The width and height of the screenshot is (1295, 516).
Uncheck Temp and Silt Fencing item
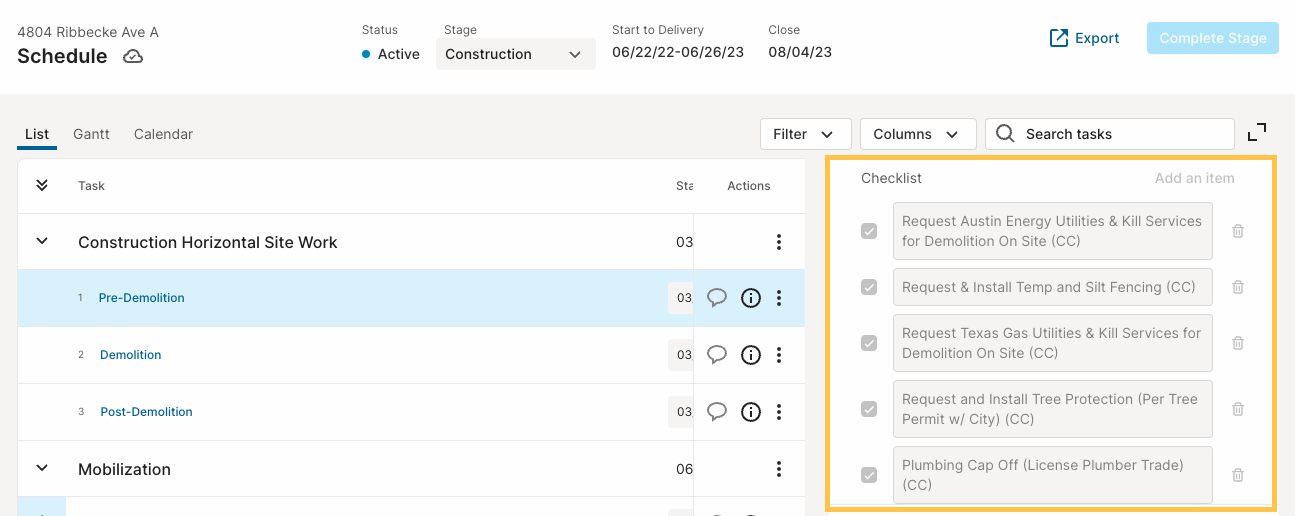(869, 287)
